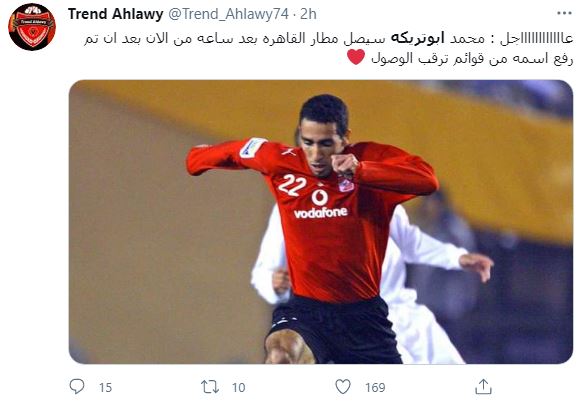Click the number 22 on the jersey
The height and width of the screenshot is (413, 583).
click(292, 184)
